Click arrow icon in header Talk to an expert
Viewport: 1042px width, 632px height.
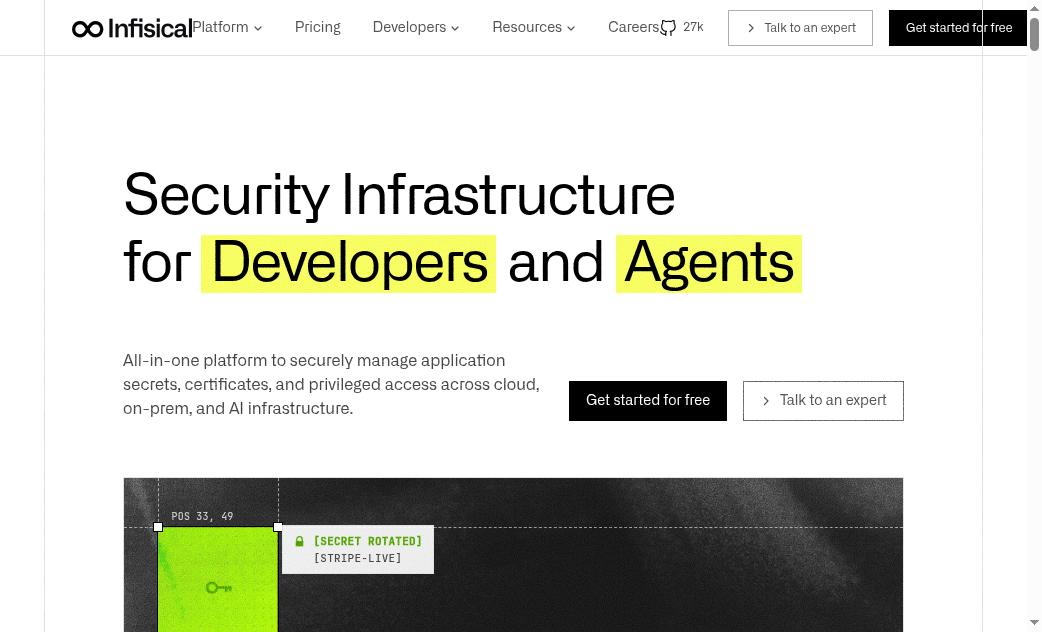click(751, 28)
